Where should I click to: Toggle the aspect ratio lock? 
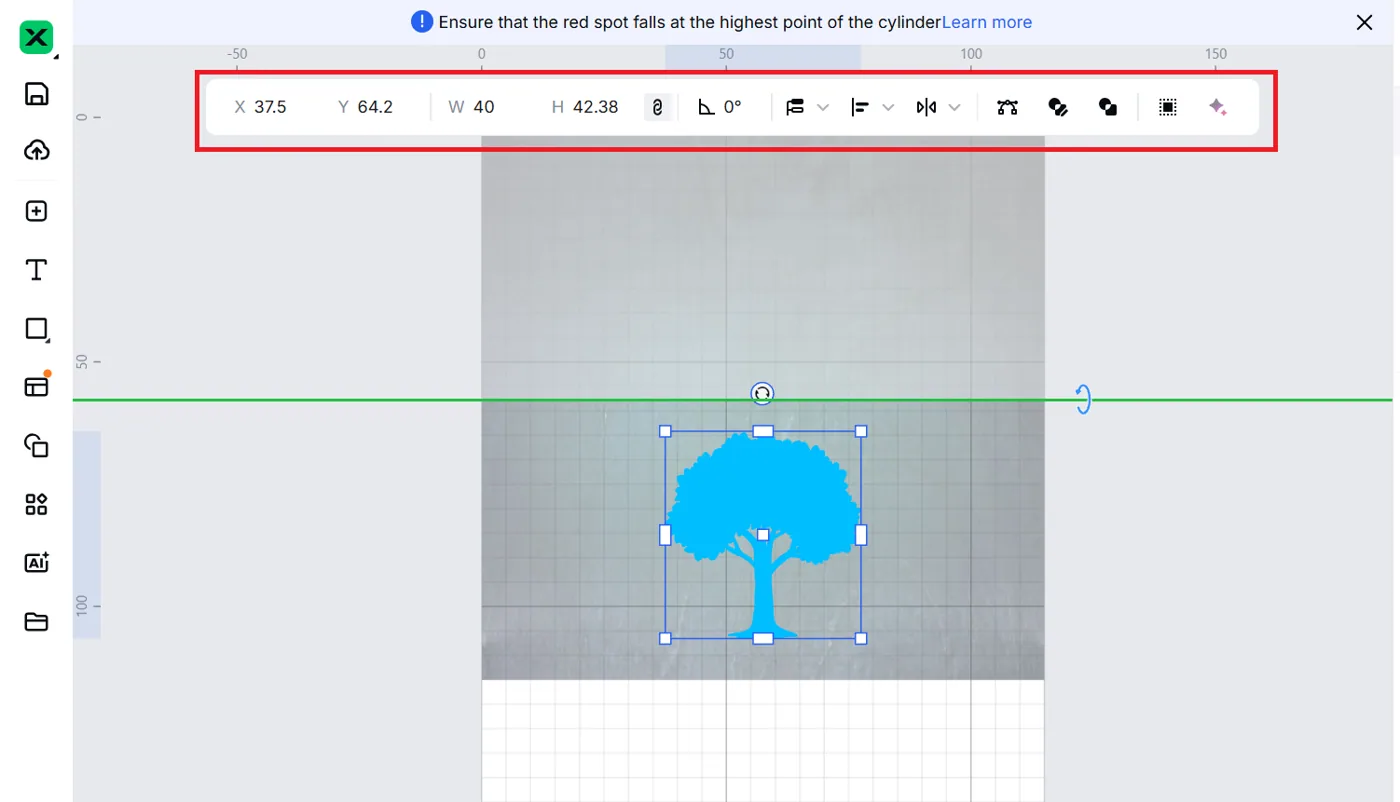tap(657, 107)
